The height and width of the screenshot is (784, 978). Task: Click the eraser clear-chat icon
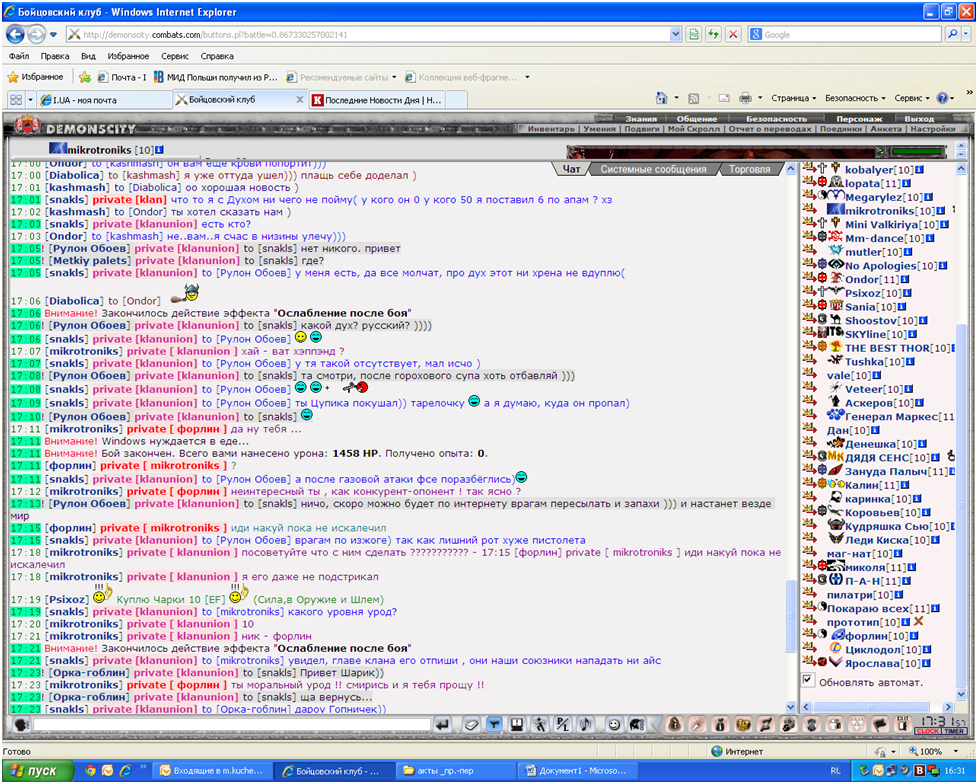click(x=472, y=724)
